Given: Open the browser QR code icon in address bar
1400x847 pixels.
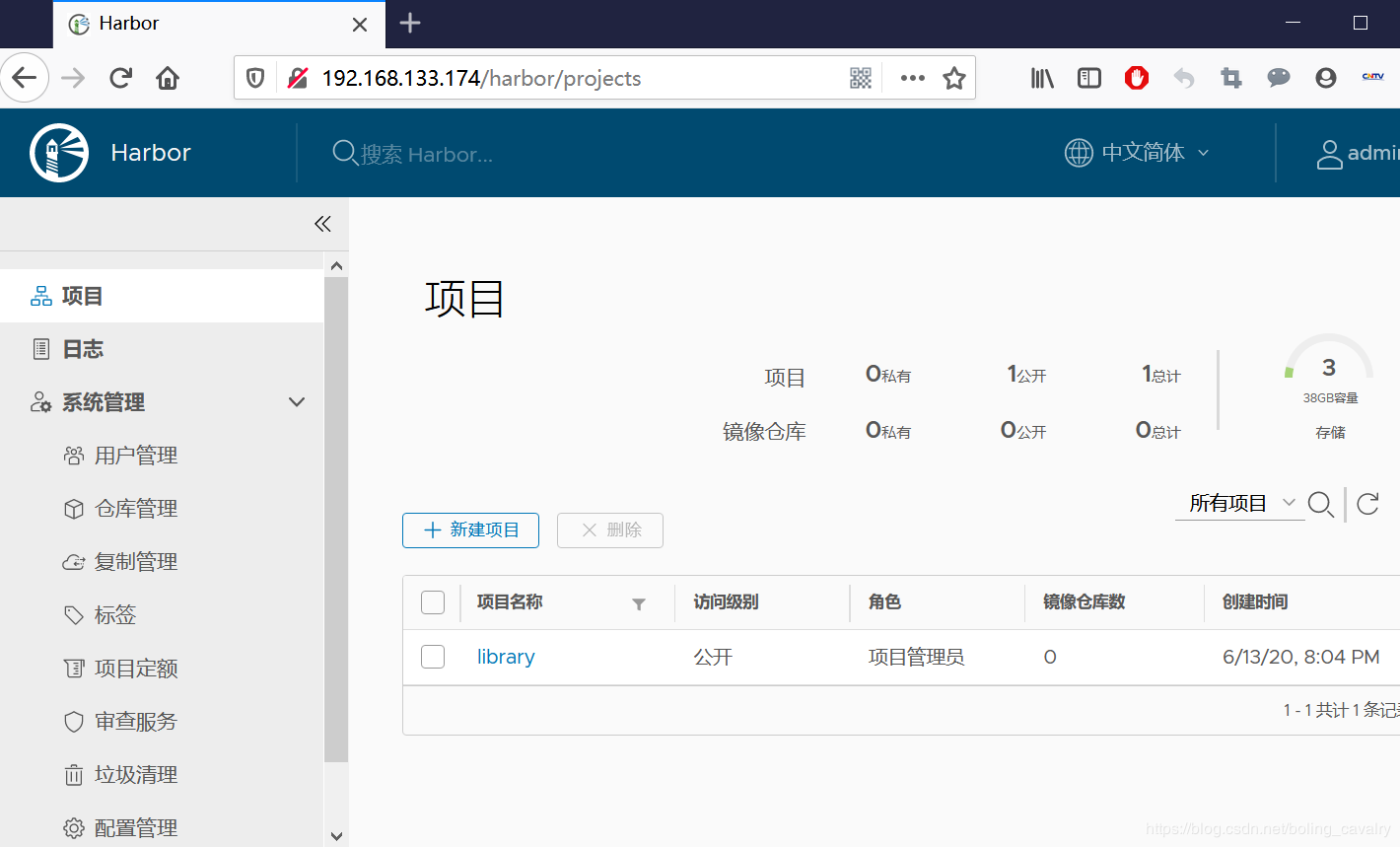Looking at the screenshot, I should coord(860,78).
